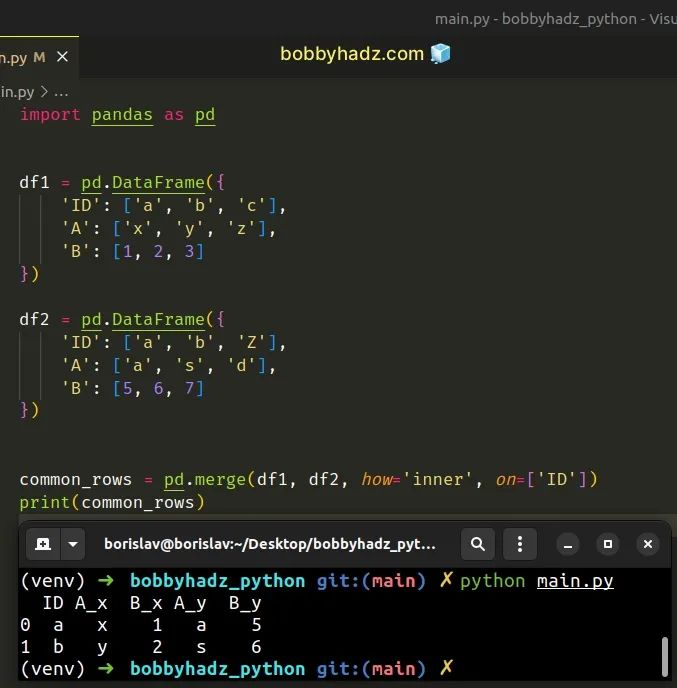Click the print function call
The height and width of the screenshot is (688, 677).
tap(45, 503)
